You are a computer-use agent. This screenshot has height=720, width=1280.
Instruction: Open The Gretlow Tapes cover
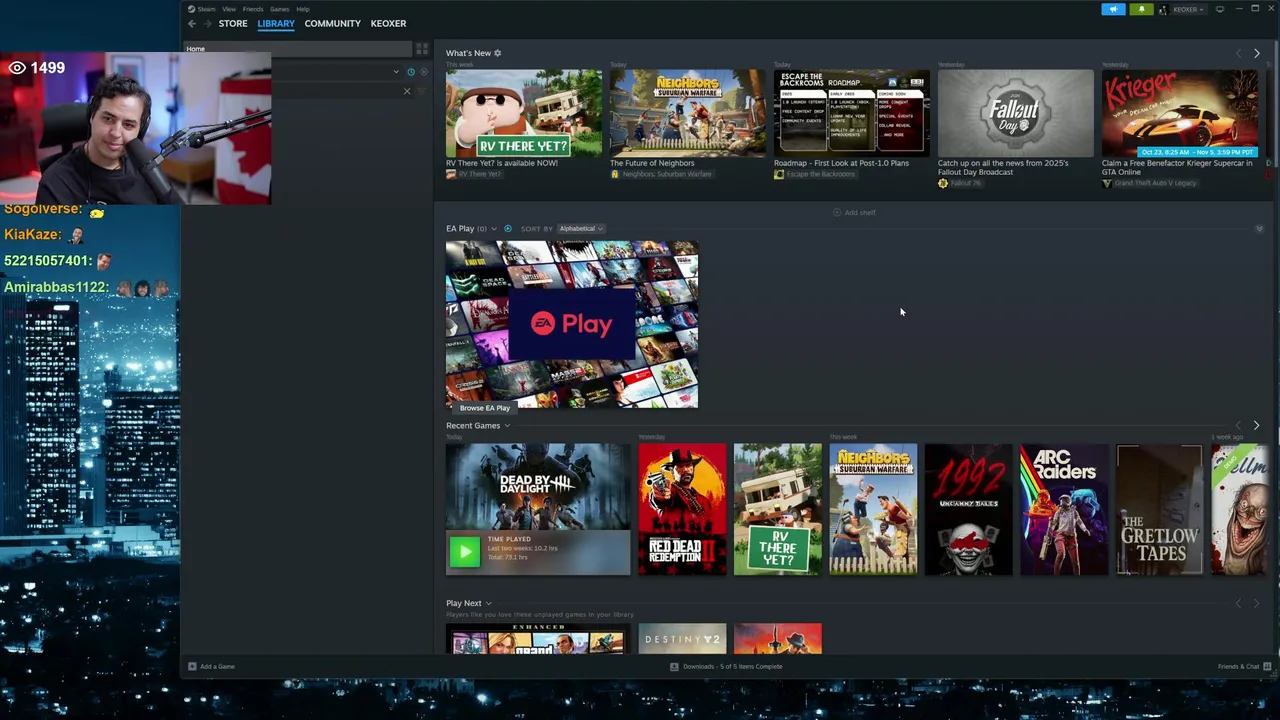click(x=1160, y=510)
